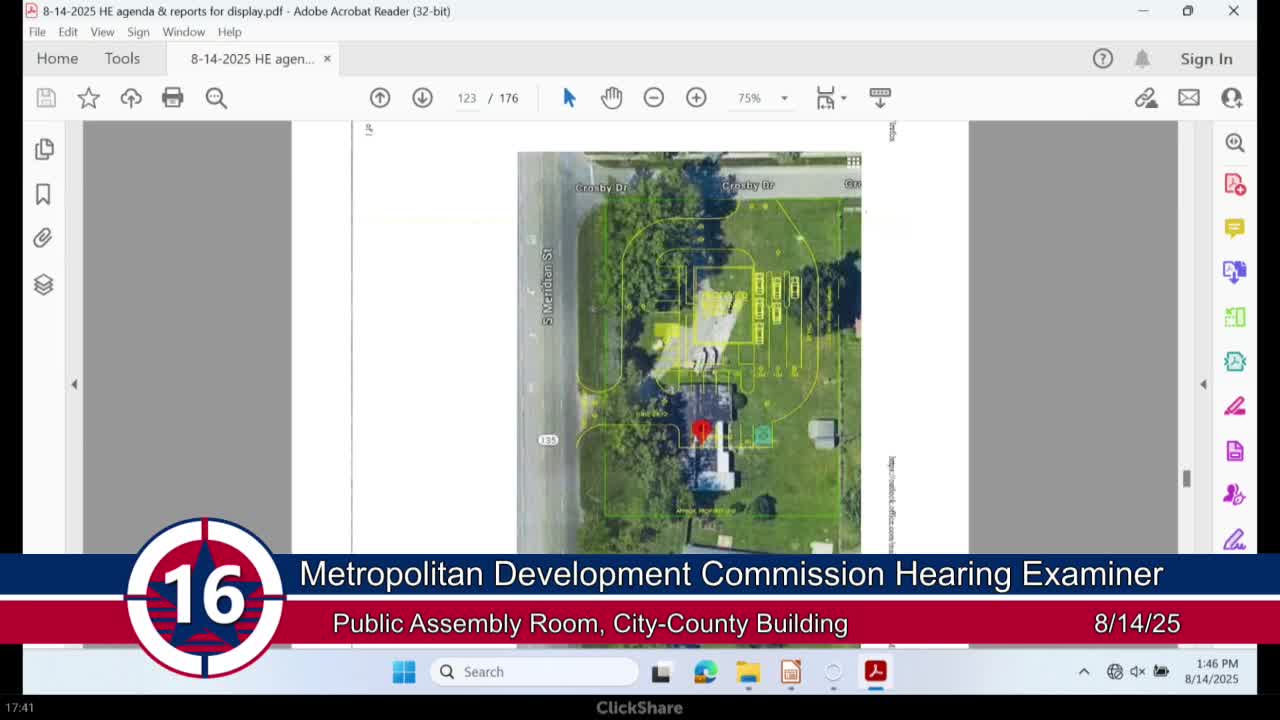Open the Find text magnifier icon
Viewport: 1280px width, 720px height.
point(216,98)
